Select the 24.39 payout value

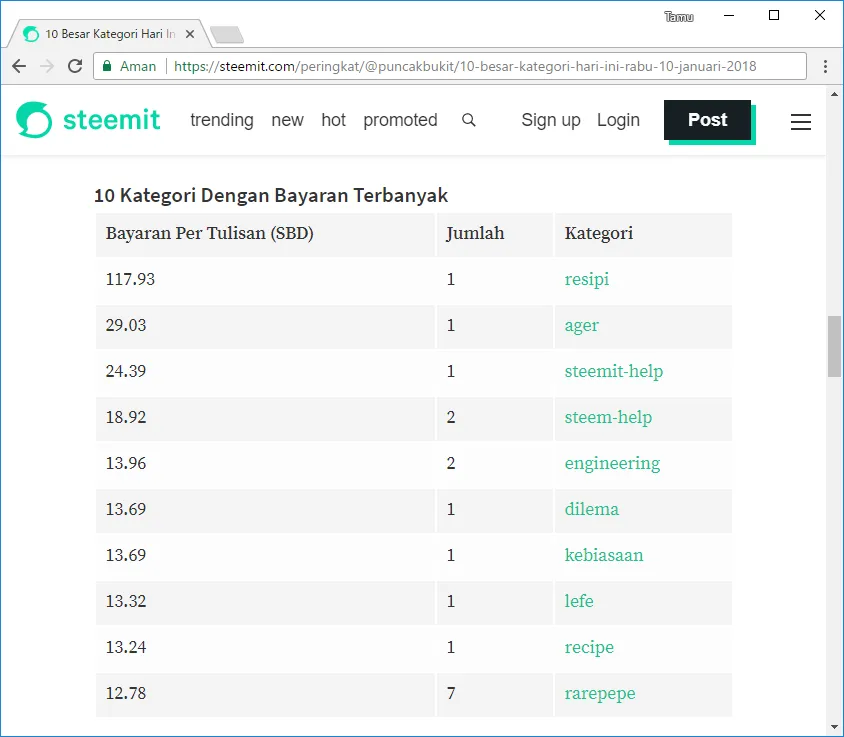[126, 371]
